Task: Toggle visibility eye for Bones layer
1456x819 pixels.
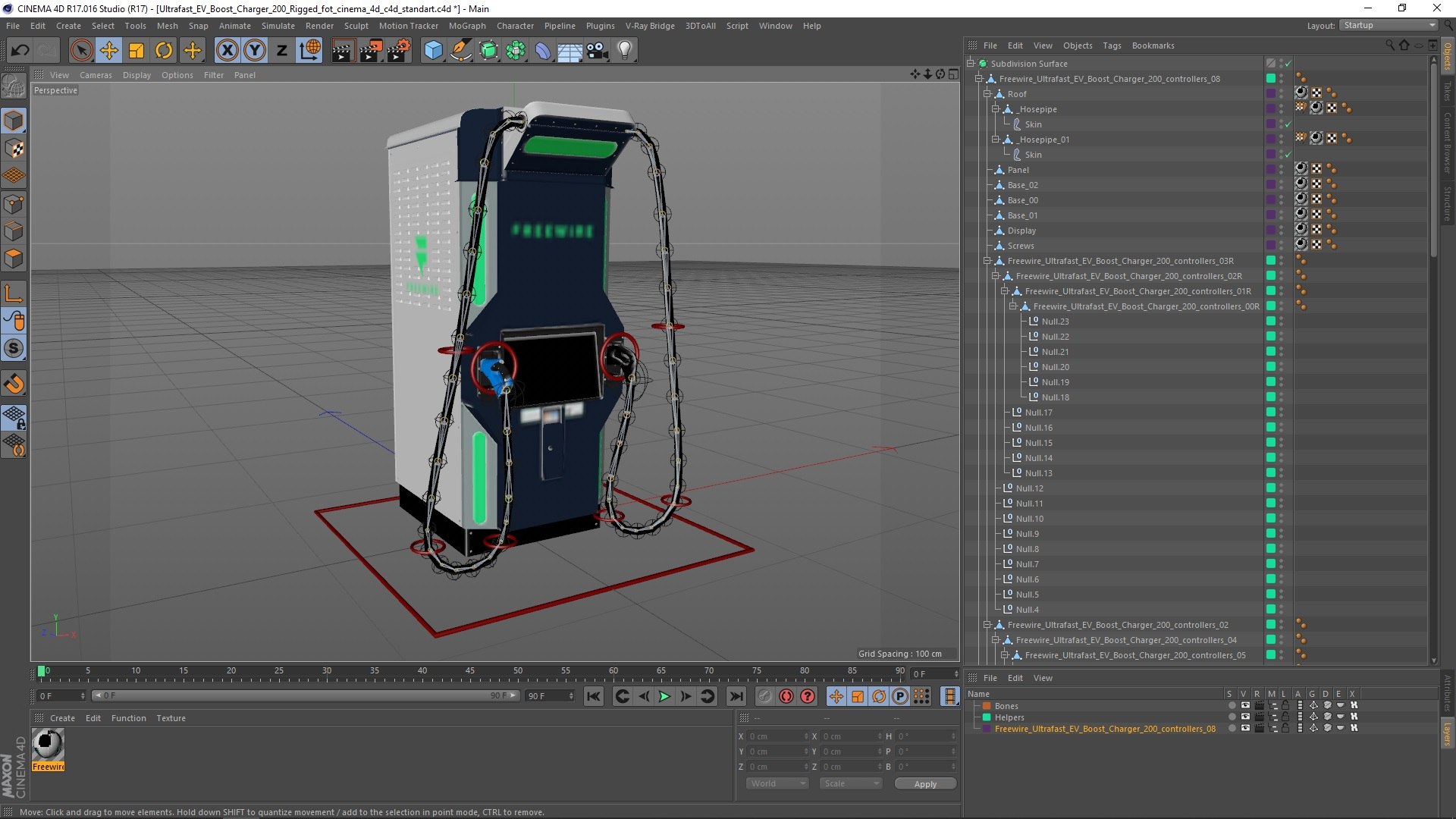Action: click(x=1244, y=706)
